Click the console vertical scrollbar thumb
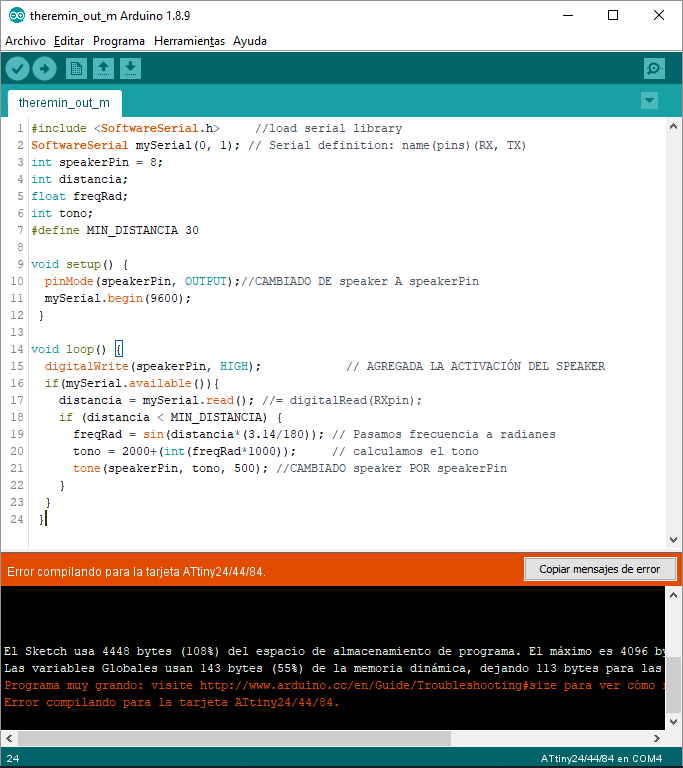Screen dimensions: 683x768 point(673,685)
